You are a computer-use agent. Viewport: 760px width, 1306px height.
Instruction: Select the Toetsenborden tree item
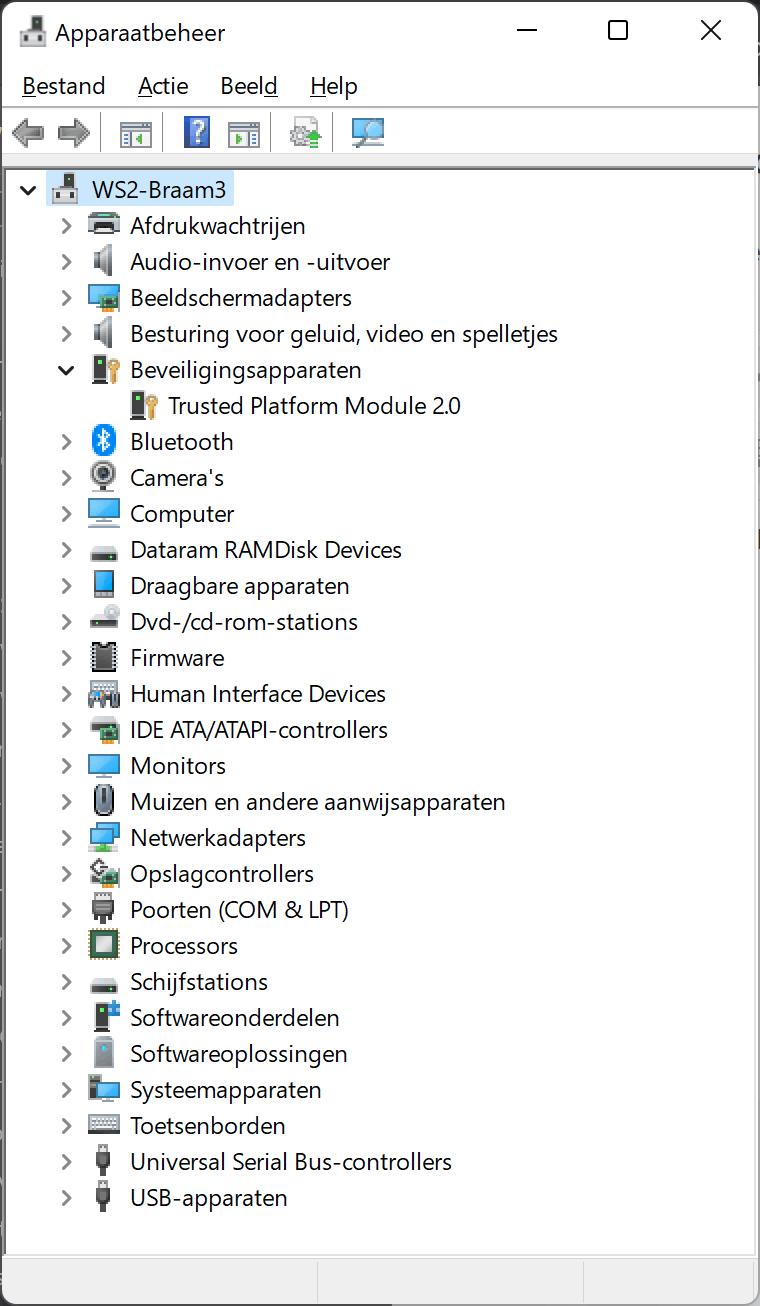pyautogui.click(x=208, y=1126)
